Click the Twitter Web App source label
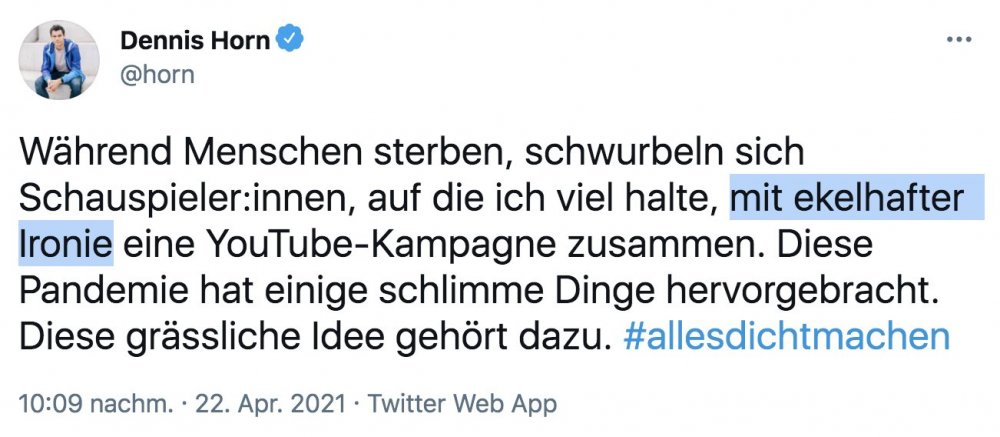This screenshot has height=437, width=1000. (x=462, y=403)
